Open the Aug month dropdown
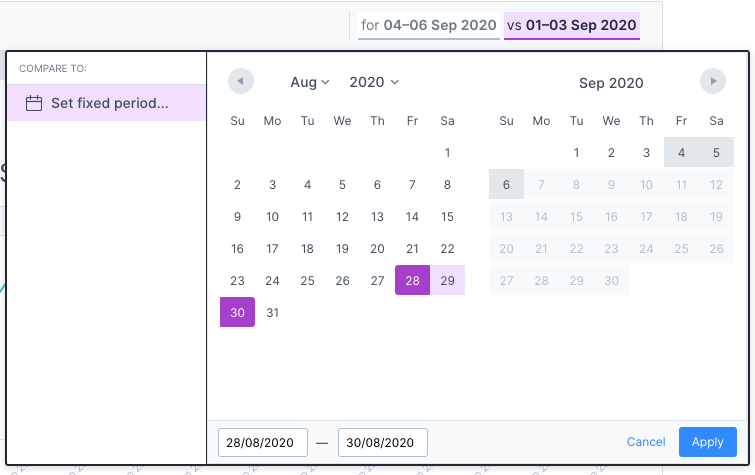Viewport: 755px width, 475px height. pos(309,82)
